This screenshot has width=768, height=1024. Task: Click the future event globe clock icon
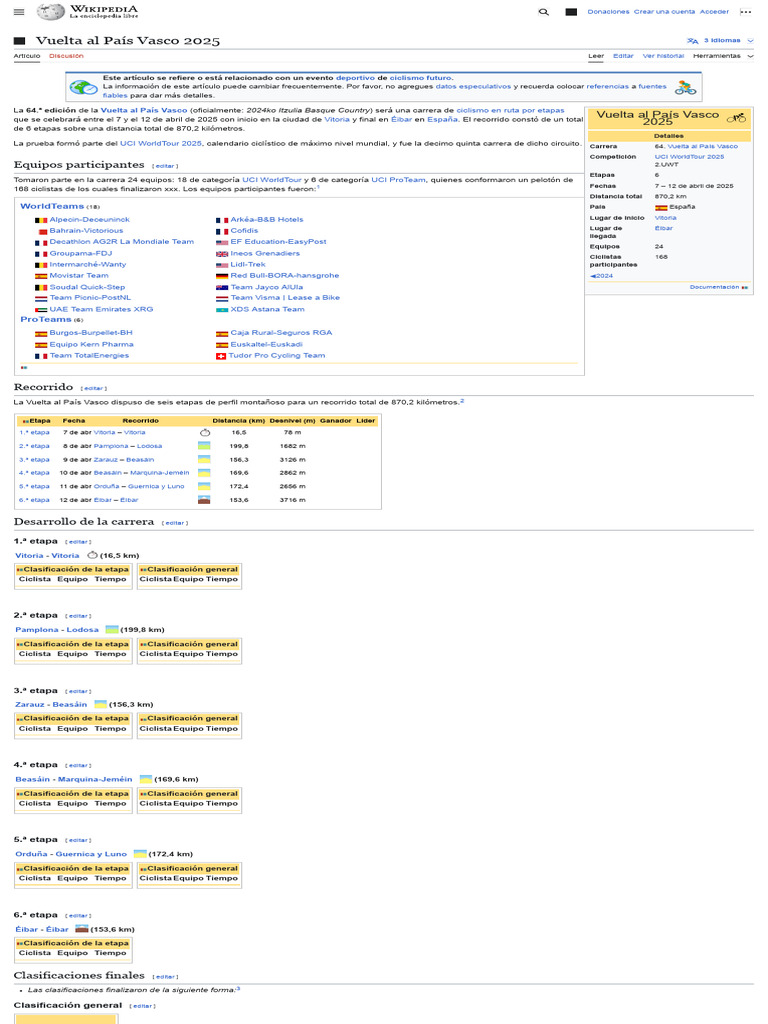click(84, 87)
